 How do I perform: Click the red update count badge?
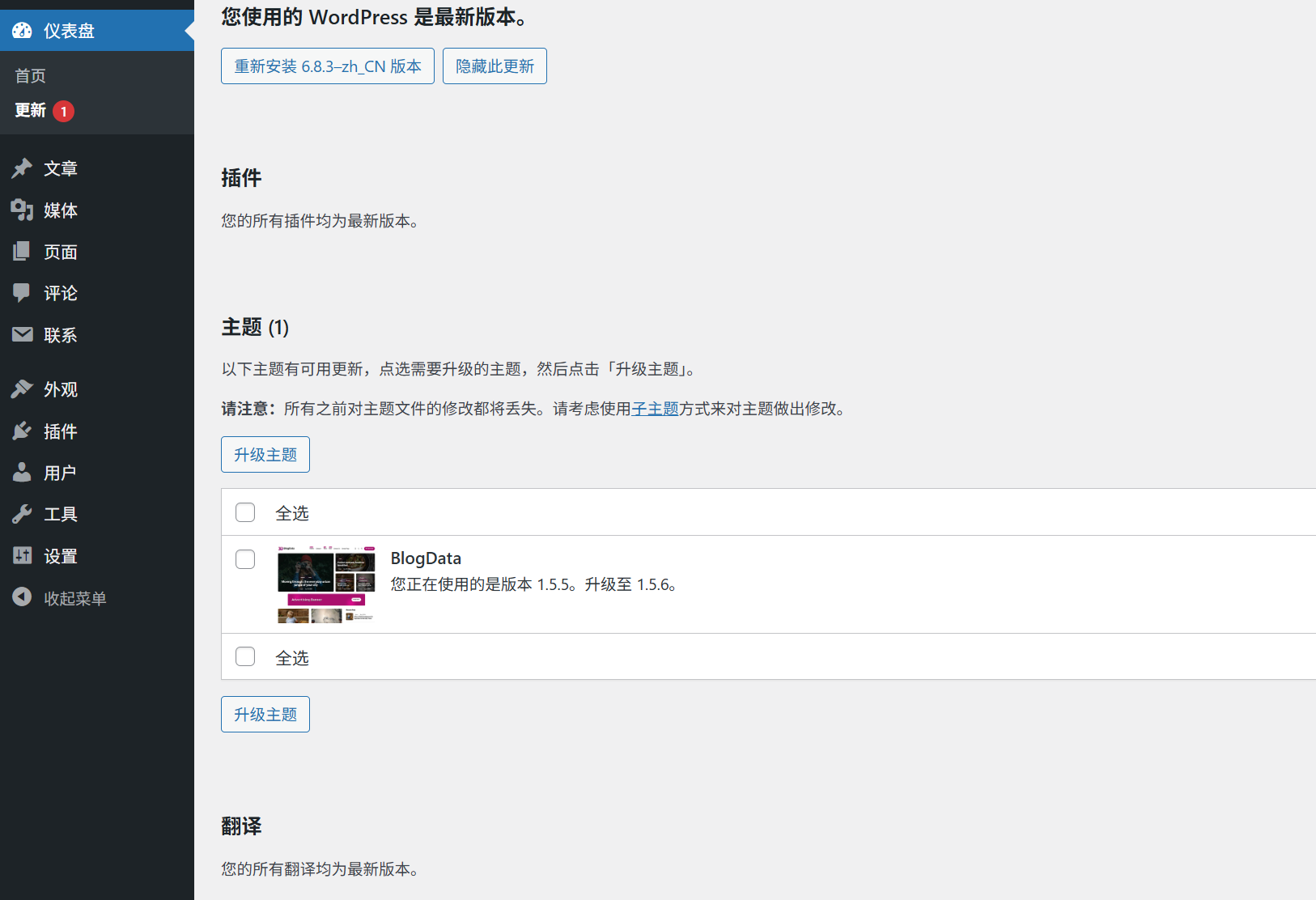[64, 111]
